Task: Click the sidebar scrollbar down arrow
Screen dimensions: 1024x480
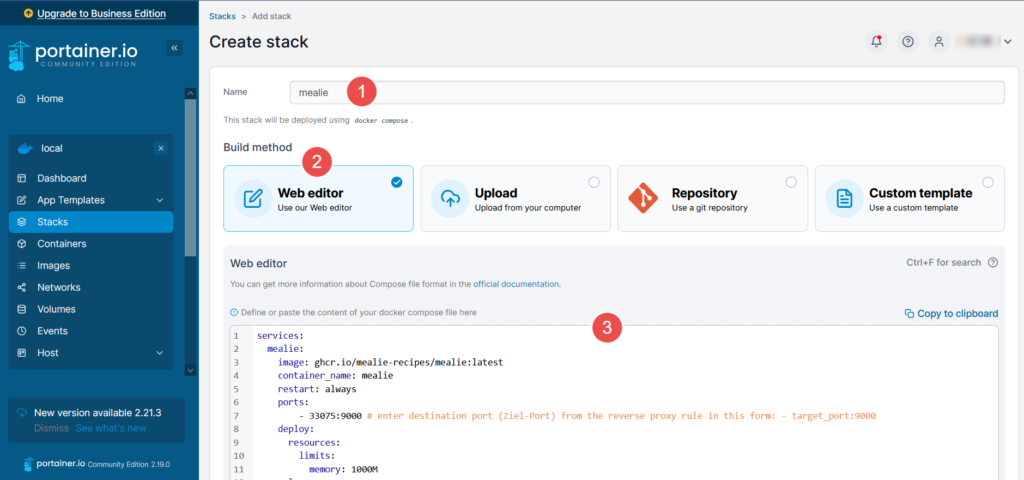Action: 190,370
